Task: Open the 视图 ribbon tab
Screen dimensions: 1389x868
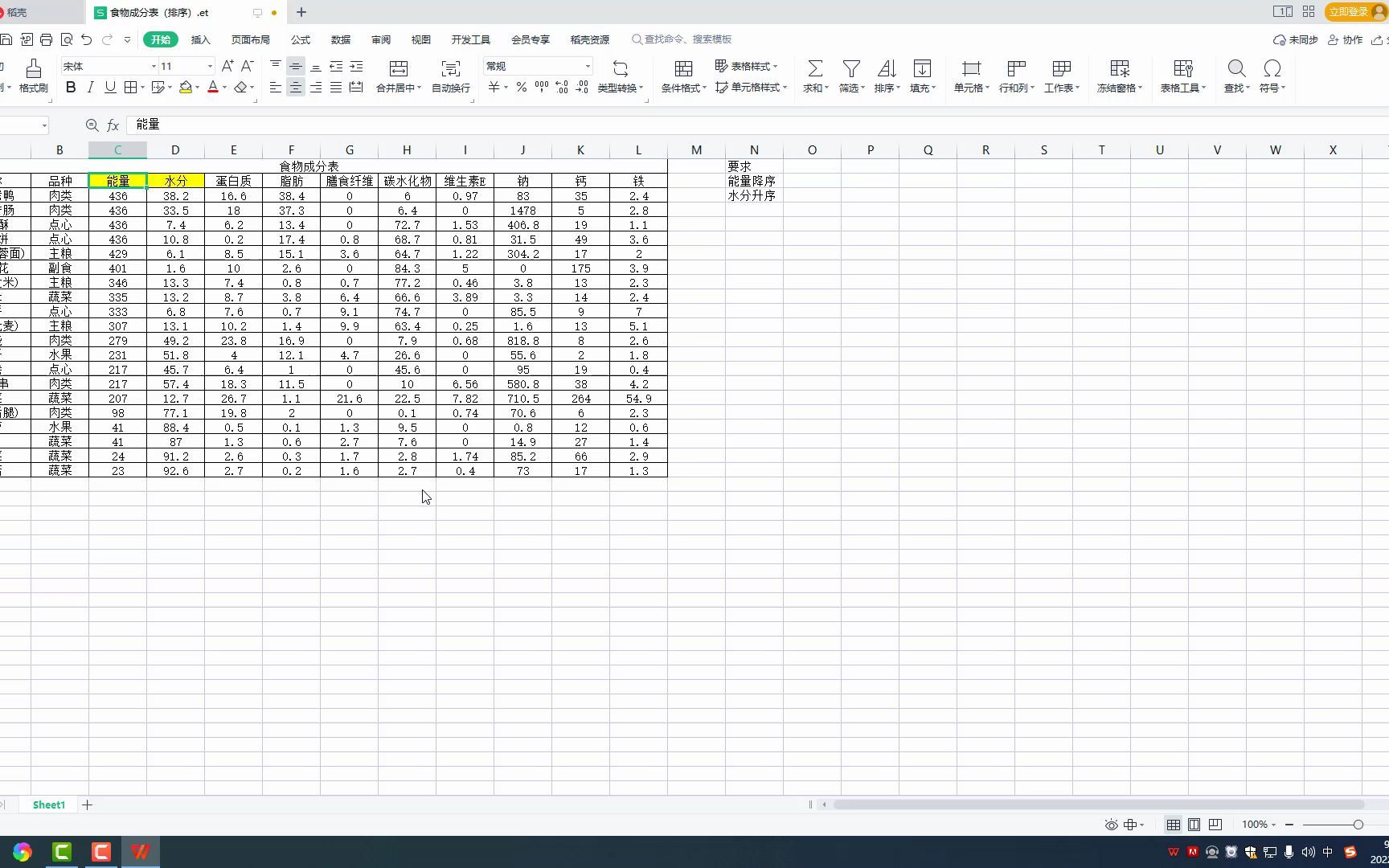Action: 420,39
